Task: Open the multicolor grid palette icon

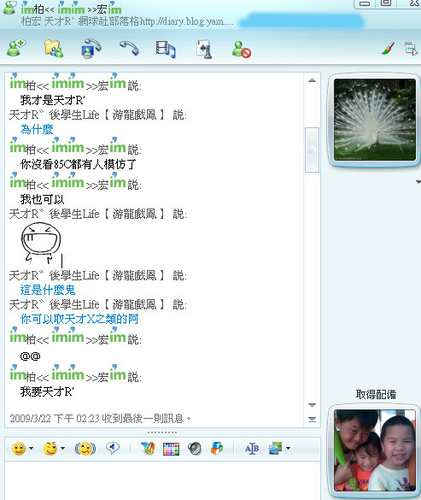Action: (x=171, y=449)
